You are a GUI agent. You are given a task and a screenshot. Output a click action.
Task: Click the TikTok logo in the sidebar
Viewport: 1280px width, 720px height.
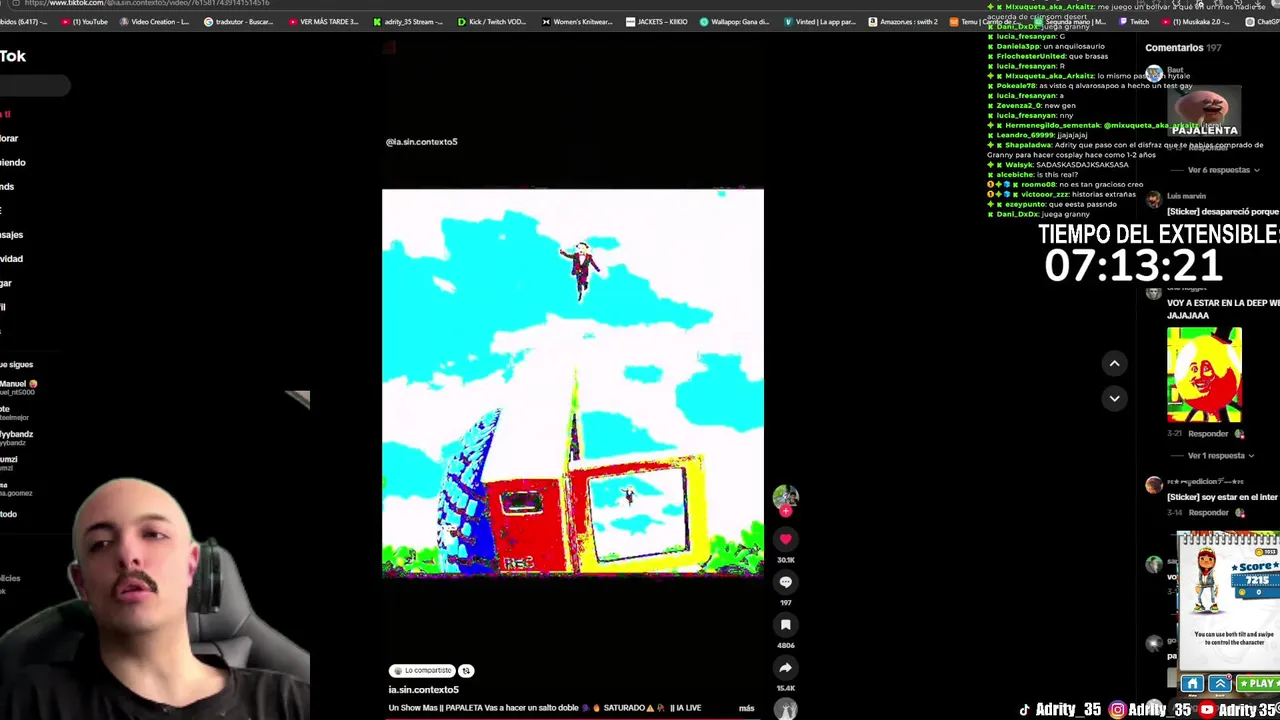click(x=13, y=56)
